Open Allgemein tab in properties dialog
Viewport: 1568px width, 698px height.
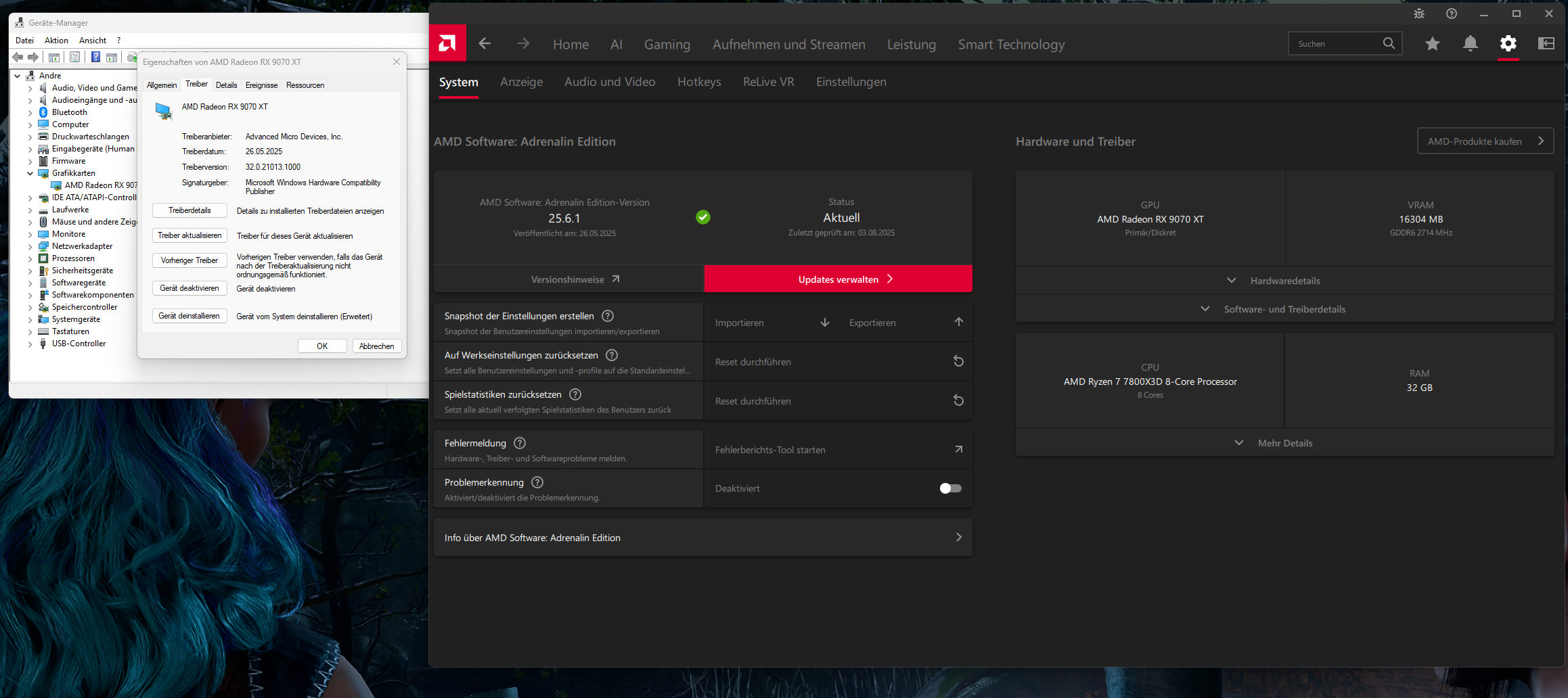[162, 85]
